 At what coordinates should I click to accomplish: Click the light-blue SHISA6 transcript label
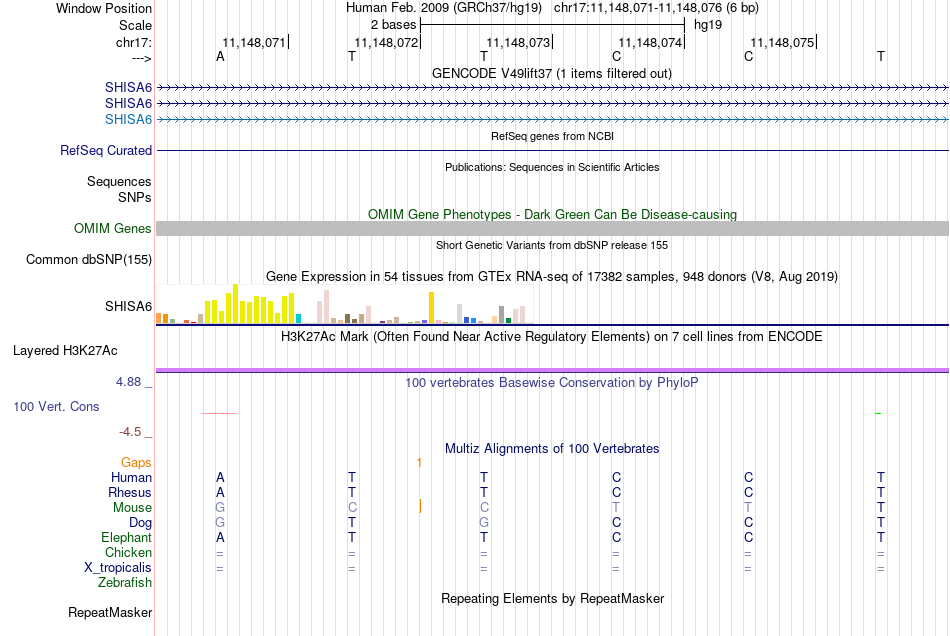(x=128, y=119)
